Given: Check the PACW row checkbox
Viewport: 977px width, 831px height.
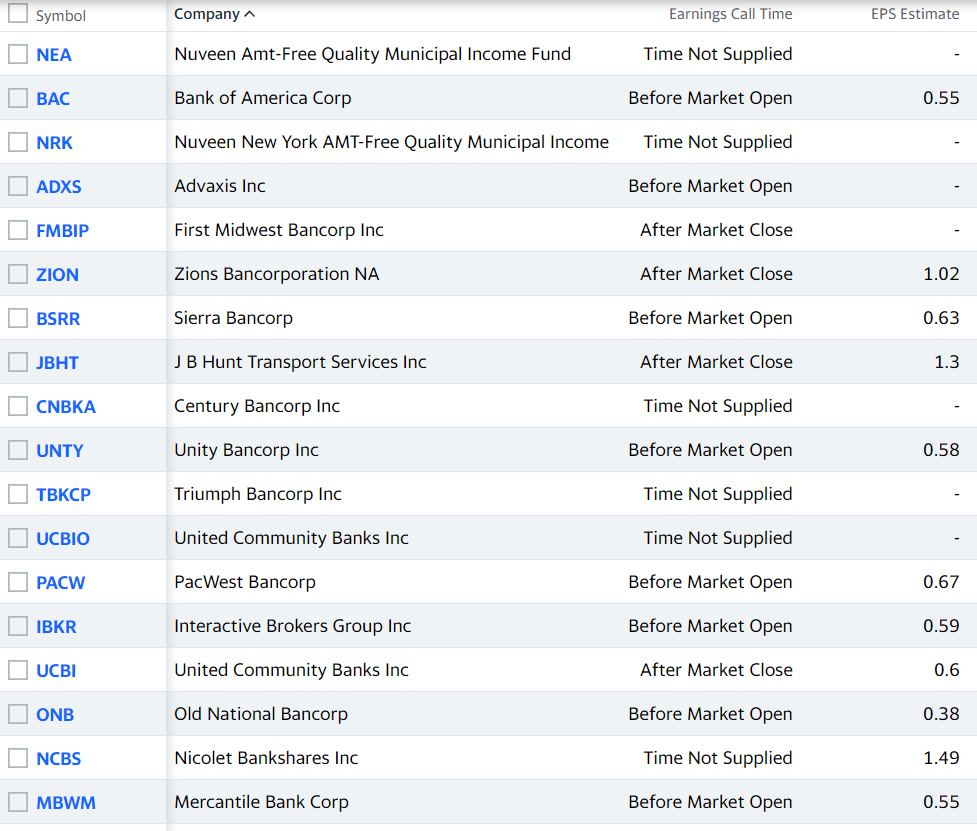Looking at the screenshot, I should 18,582.
